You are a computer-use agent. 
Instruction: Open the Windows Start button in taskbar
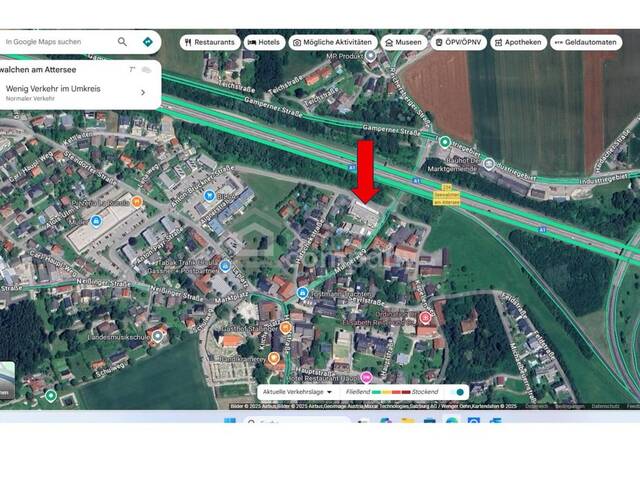229,422
